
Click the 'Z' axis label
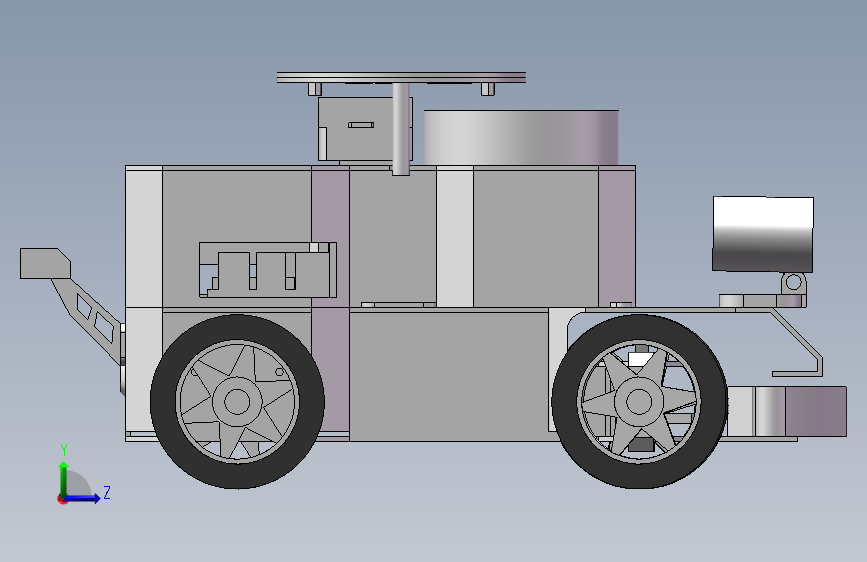coord(107,492)
